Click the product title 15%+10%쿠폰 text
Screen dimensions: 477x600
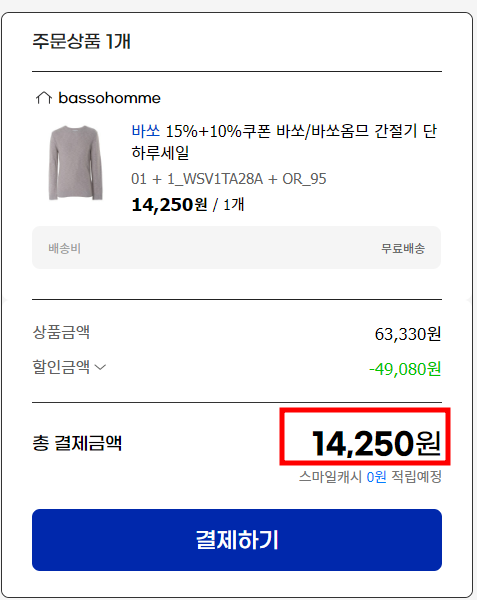click(x=218, y=131)
